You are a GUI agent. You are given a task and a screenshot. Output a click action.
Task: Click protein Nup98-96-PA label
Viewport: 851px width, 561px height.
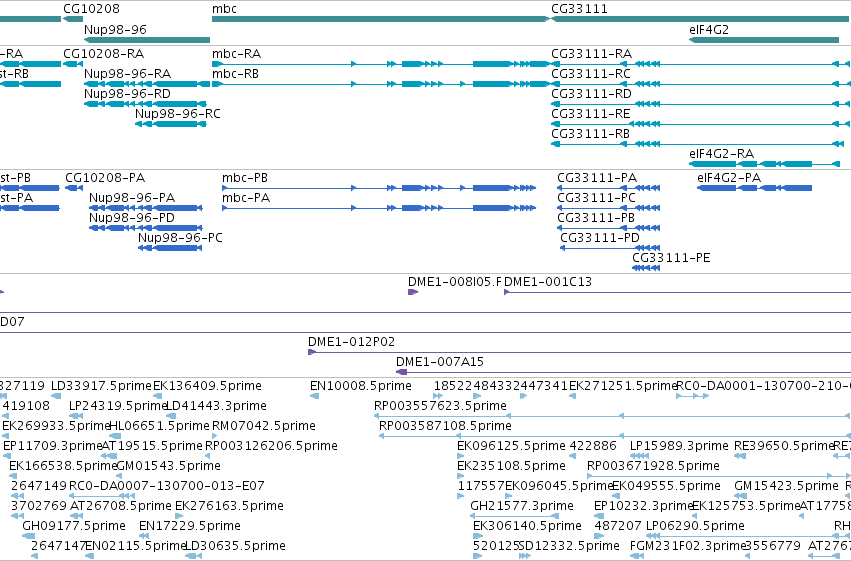tap(132, 198)
